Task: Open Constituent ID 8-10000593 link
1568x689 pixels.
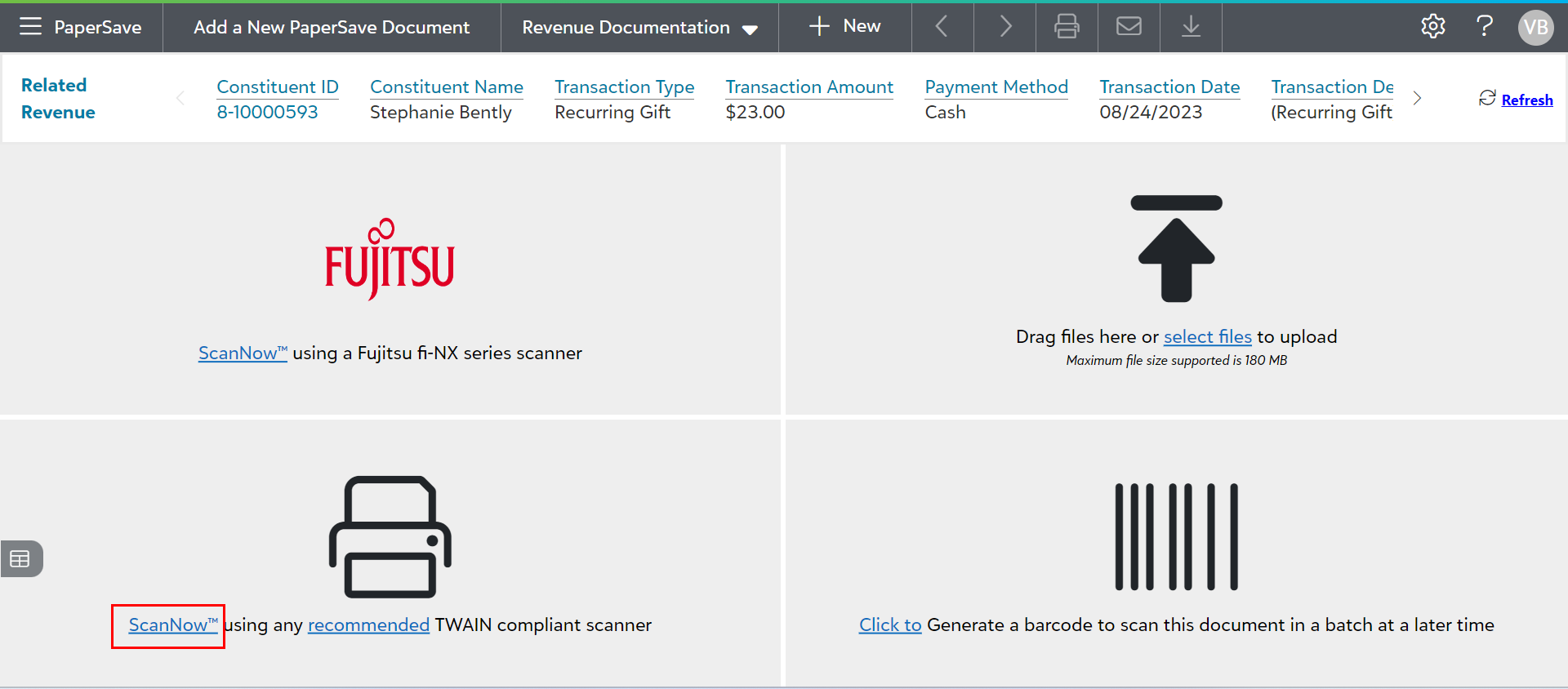Action: (267, 113)
